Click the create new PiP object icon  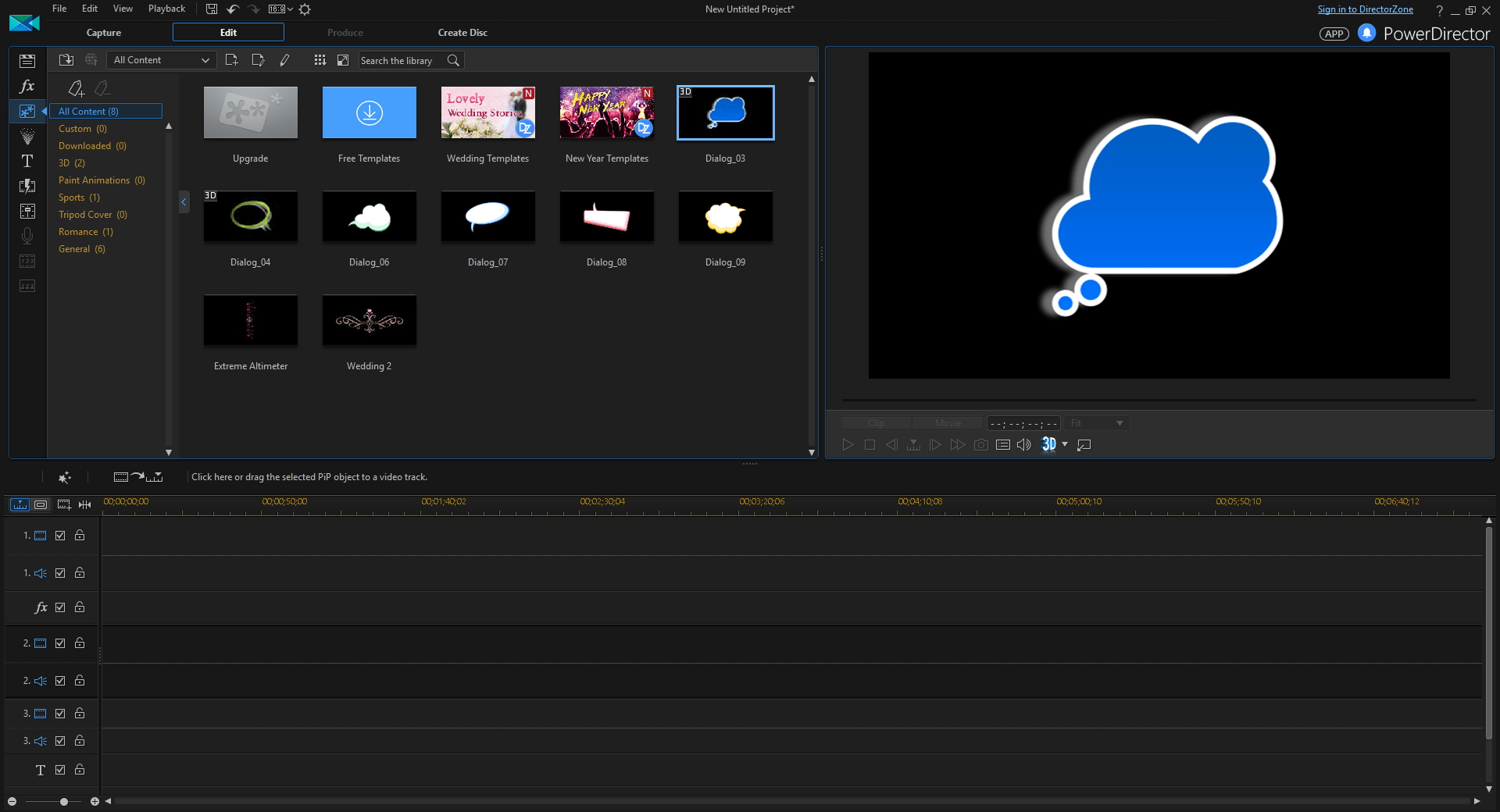[231, 60]
